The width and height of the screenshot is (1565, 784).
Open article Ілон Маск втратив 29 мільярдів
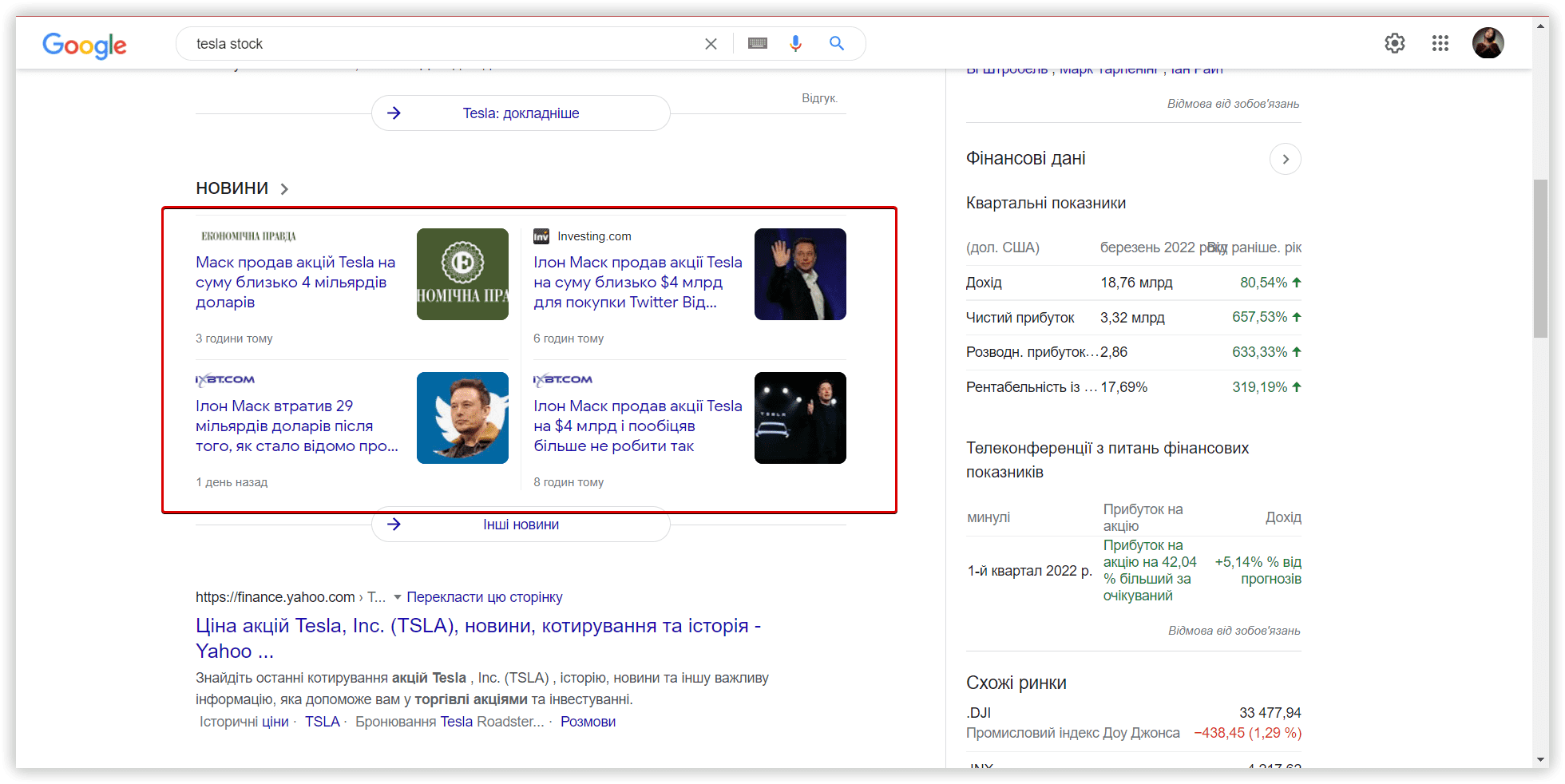tap(297, 426)
